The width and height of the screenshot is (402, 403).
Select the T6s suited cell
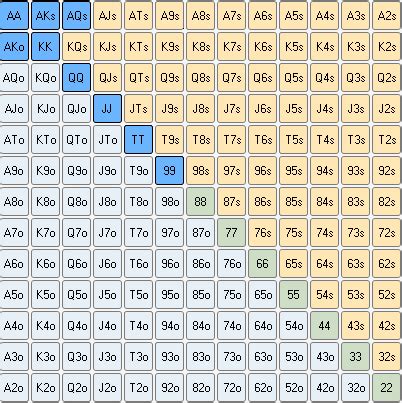coord(262,139)
